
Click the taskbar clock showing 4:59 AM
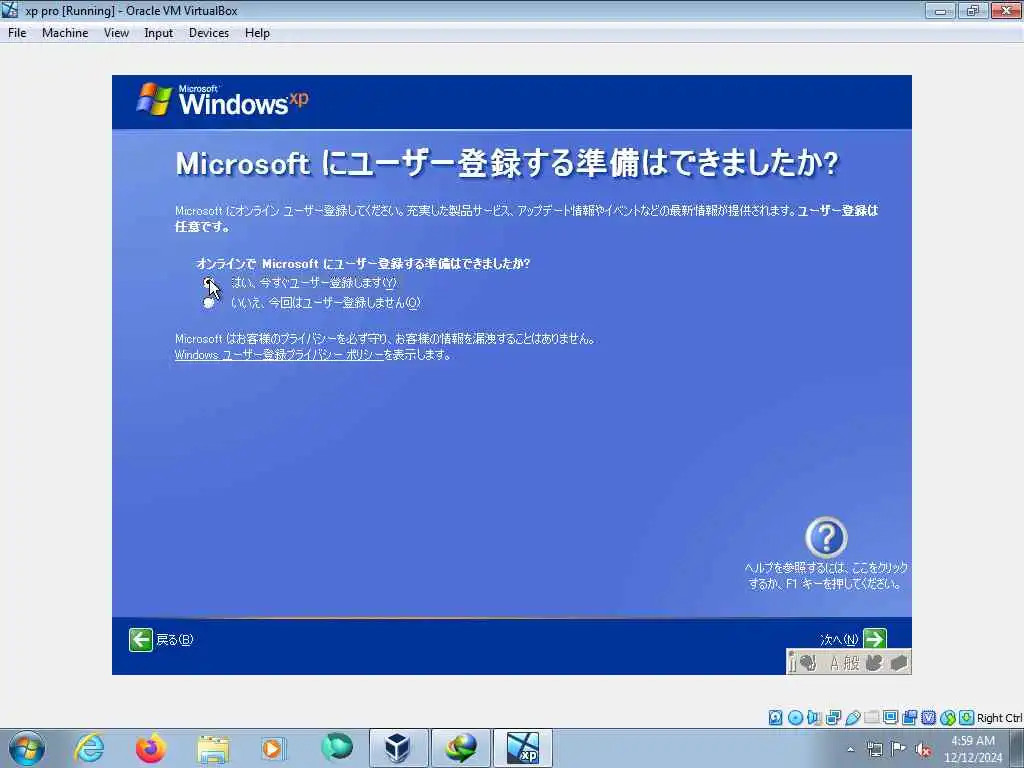(x=972, y=748)
